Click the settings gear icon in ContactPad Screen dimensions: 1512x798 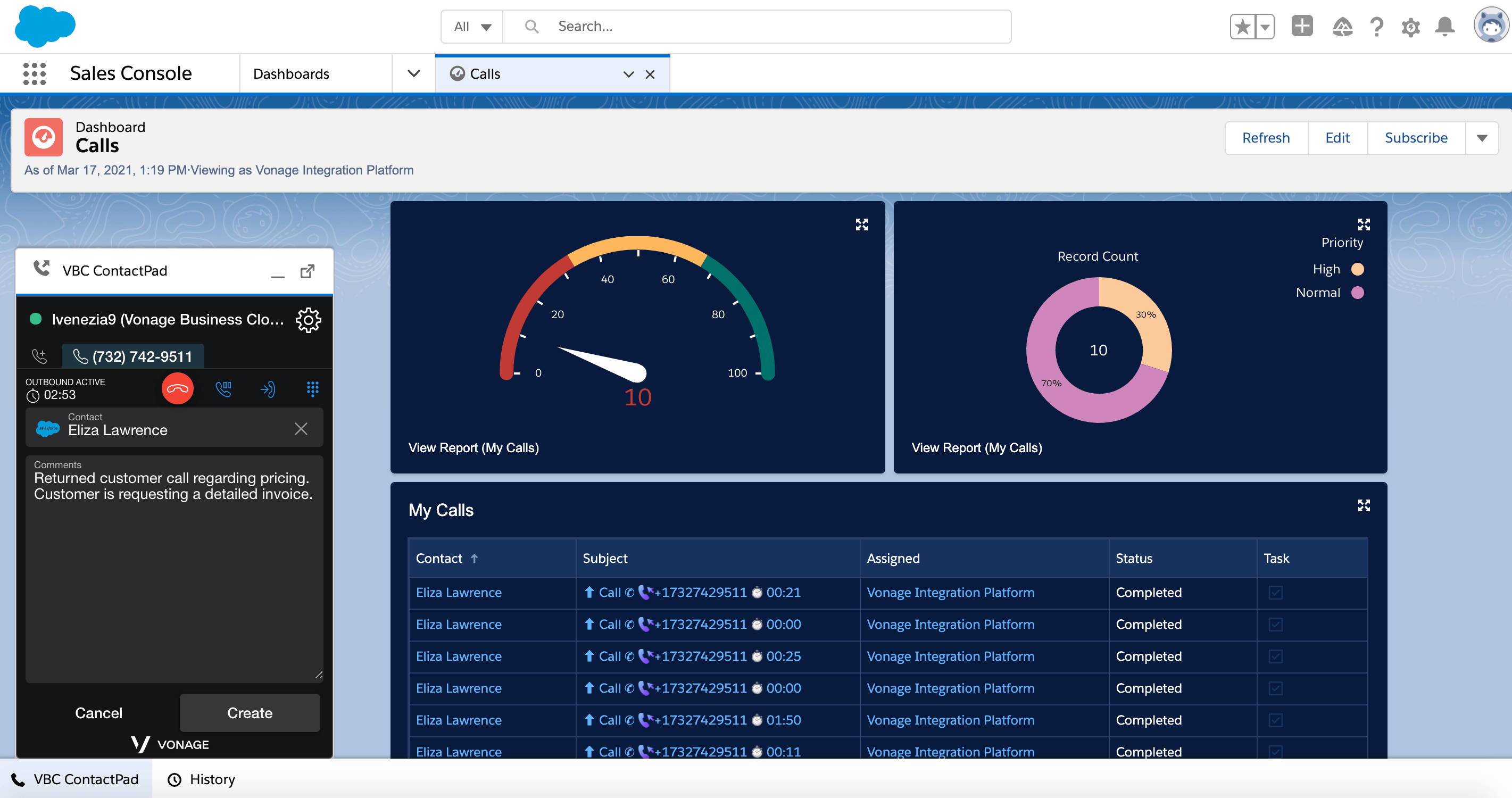[310, 319]
